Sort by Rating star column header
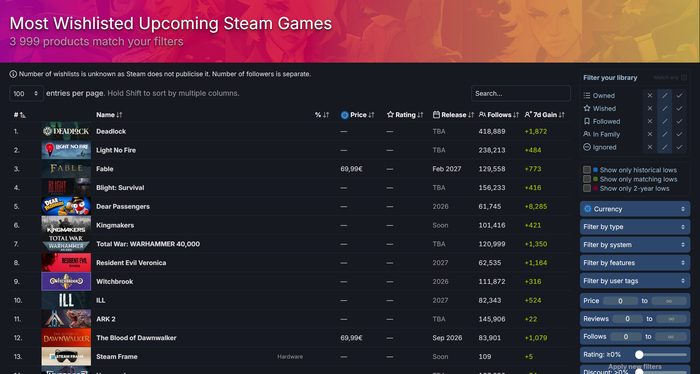Viewport: 700px width, 374px height. [x=405, y=115]
